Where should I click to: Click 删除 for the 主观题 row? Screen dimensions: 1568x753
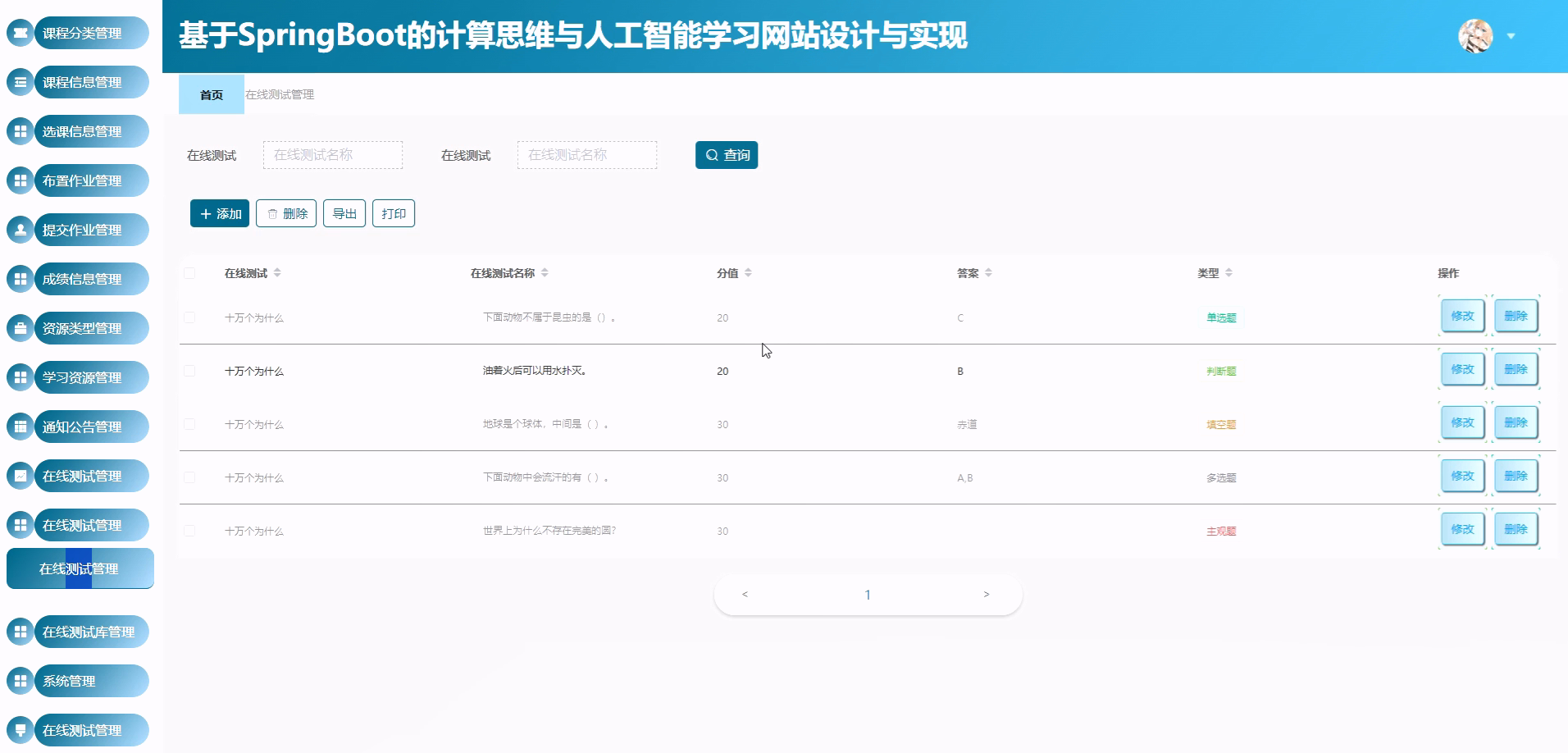[1516, 529]
